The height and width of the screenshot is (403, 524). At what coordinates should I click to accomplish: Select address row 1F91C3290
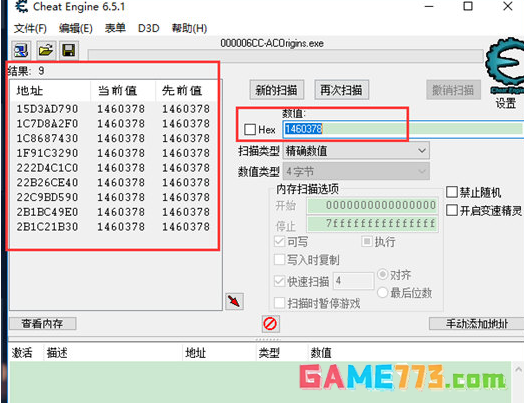point(115,153)
